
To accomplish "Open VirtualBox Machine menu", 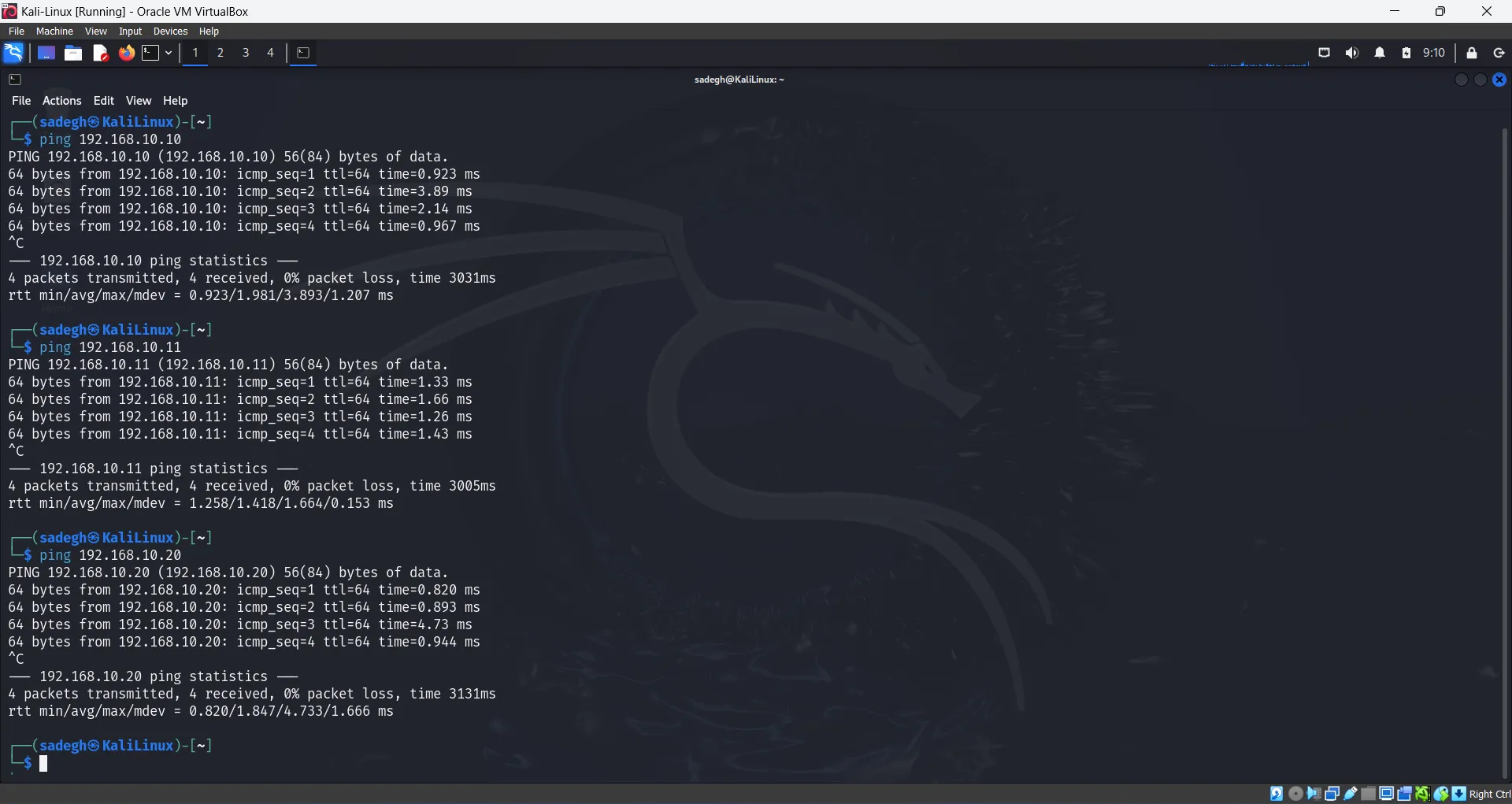I will point(54,31).
